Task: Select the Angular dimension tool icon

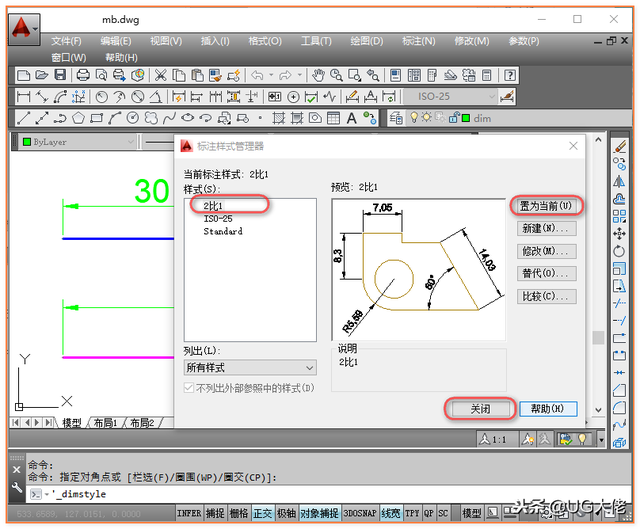Action: click(156, 97)
